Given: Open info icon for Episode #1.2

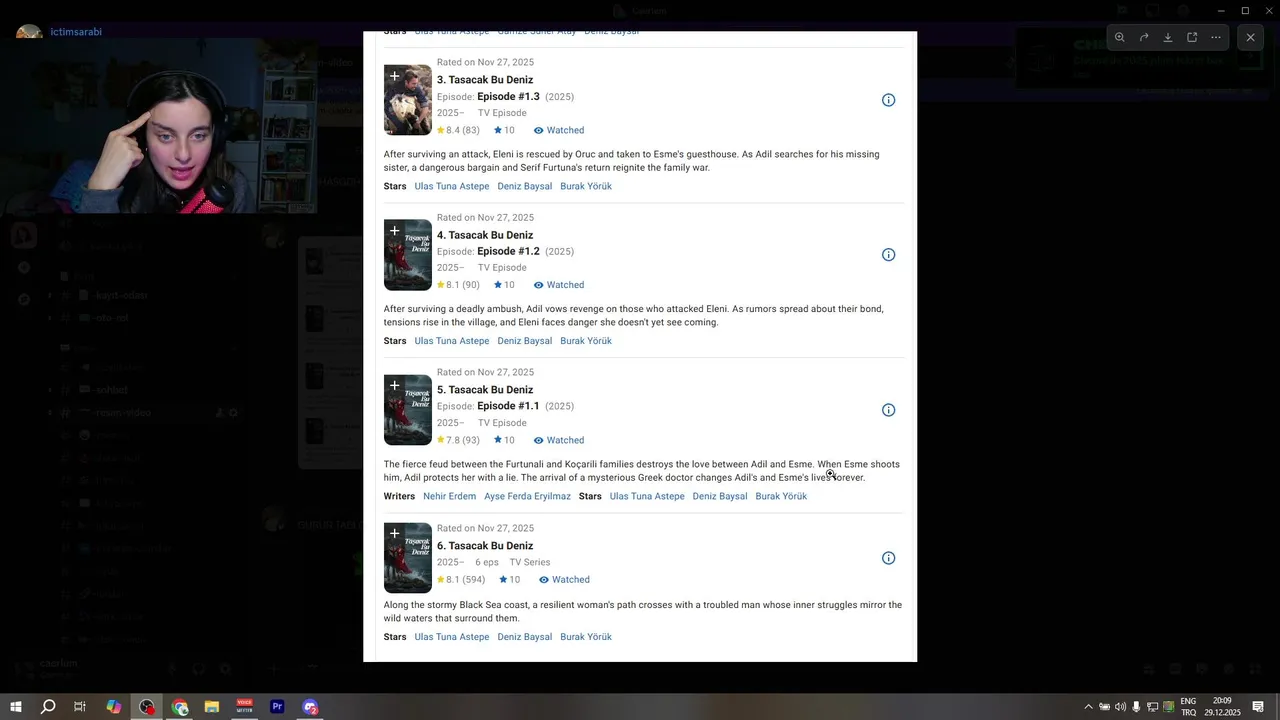Looking at the screenshot, I should tap(888, 255).
